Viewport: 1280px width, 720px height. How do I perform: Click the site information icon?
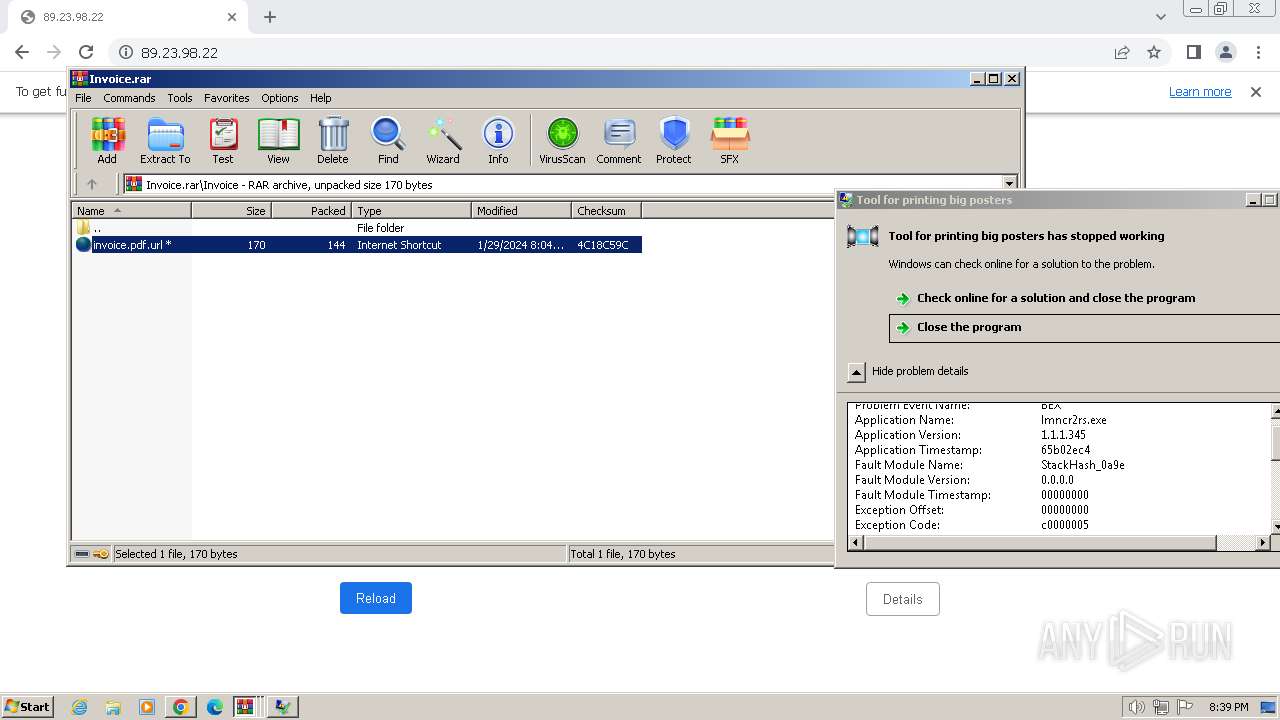126,52
